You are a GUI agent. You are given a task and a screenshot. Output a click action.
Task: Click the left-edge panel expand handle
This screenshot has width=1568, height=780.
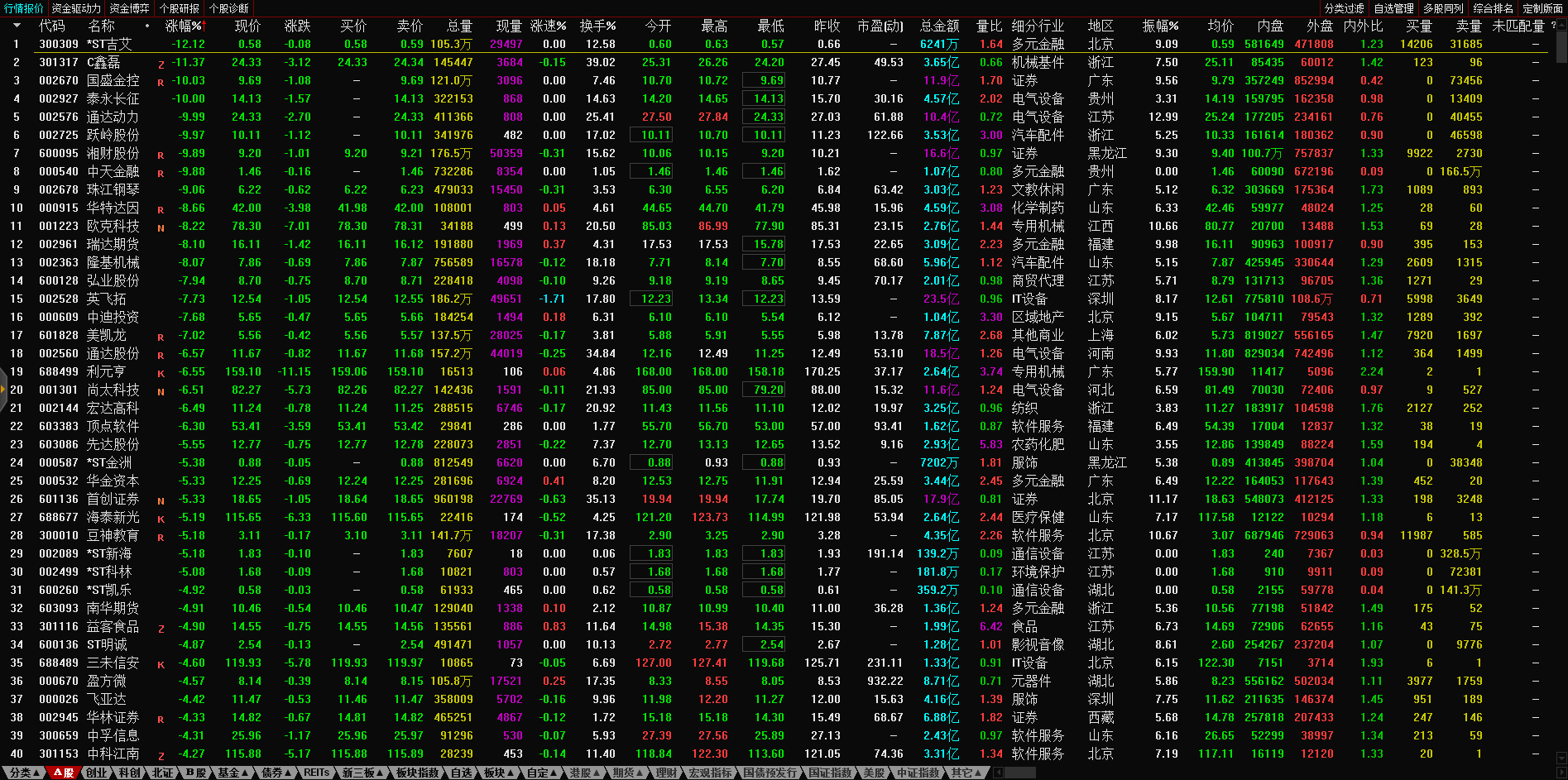3,390
